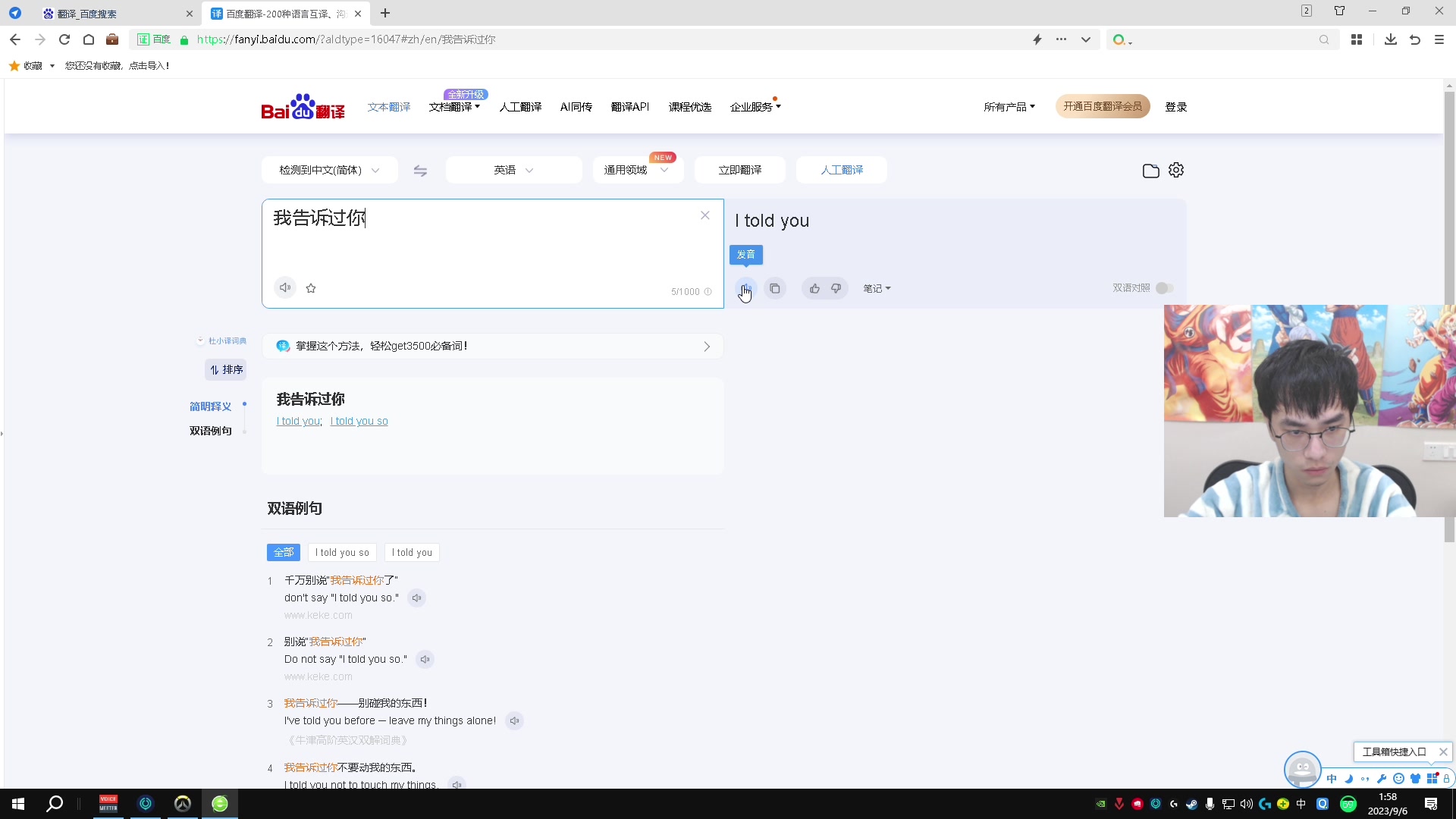1456x819 pixels.
Task: Open the 3500 vocabulary promo banner
Action: point(493,347)
